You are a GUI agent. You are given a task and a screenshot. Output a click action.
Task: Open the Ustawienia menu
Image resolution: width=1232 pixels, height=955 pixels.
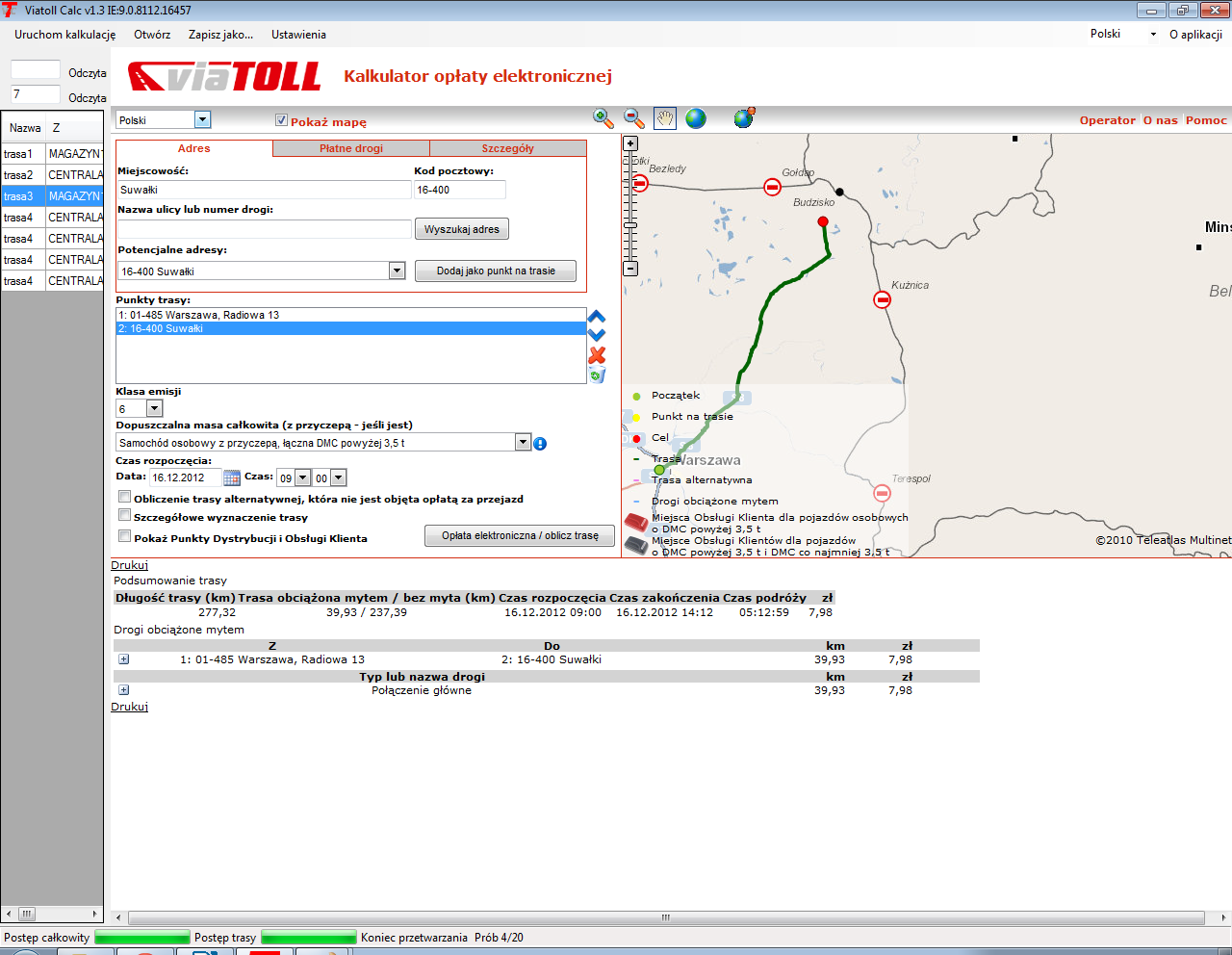coord(298,35)
